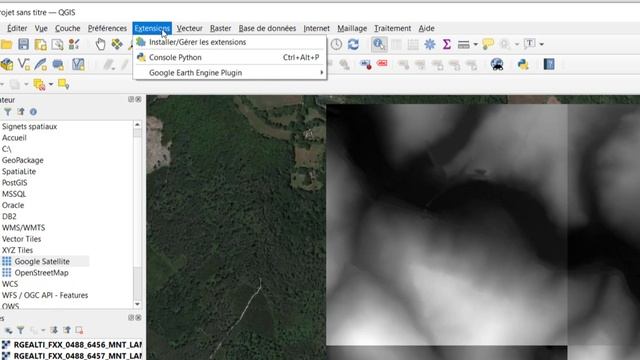The image size is (640, 360).
Task: Choose Installer/Gérer les extensions
Action: click(x=230, y=42)
